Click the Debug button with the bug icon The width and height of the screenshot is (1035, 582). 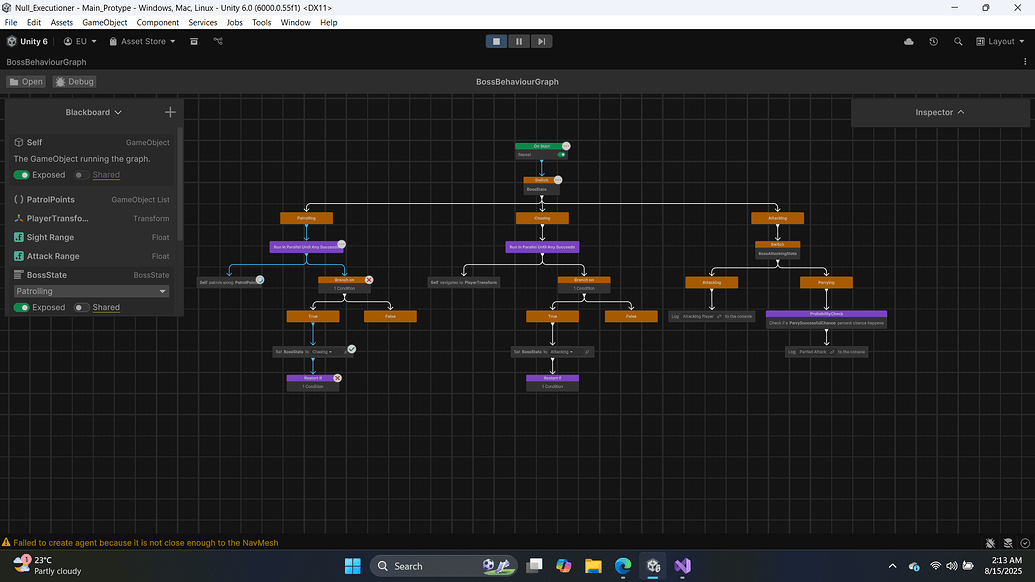[73, 81]
